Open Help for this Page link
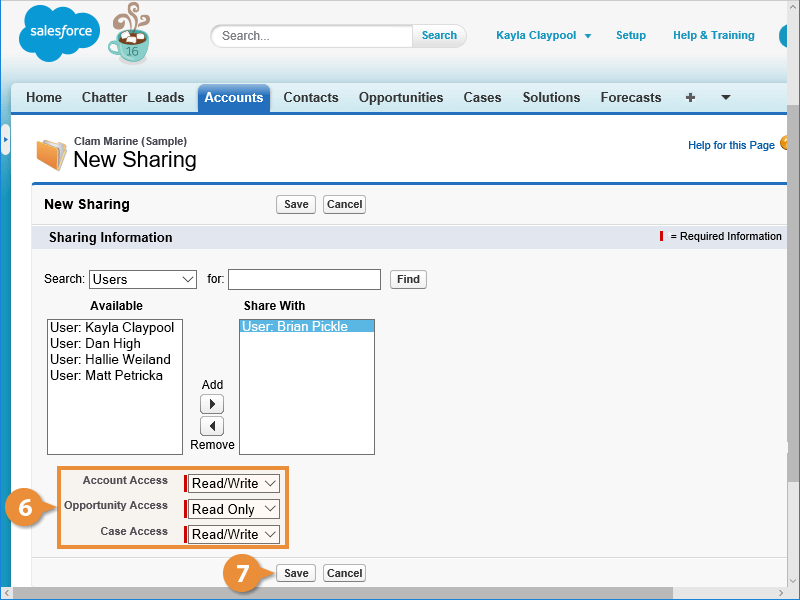The image size is (800, 600). (x=731, y=145)
